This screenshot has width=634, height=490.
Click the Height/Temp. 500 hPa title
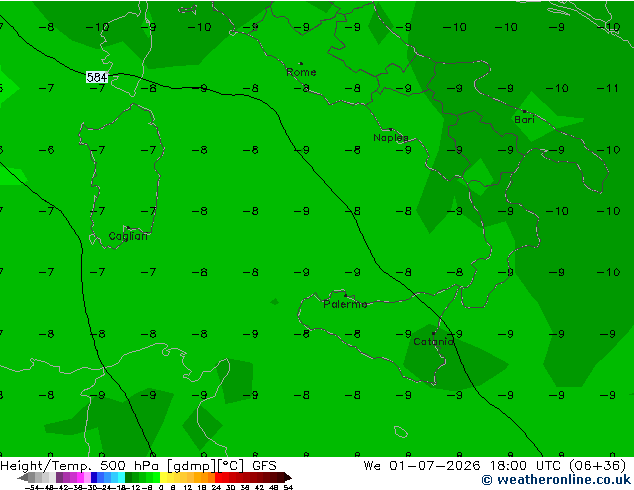[x=80, y=466]
